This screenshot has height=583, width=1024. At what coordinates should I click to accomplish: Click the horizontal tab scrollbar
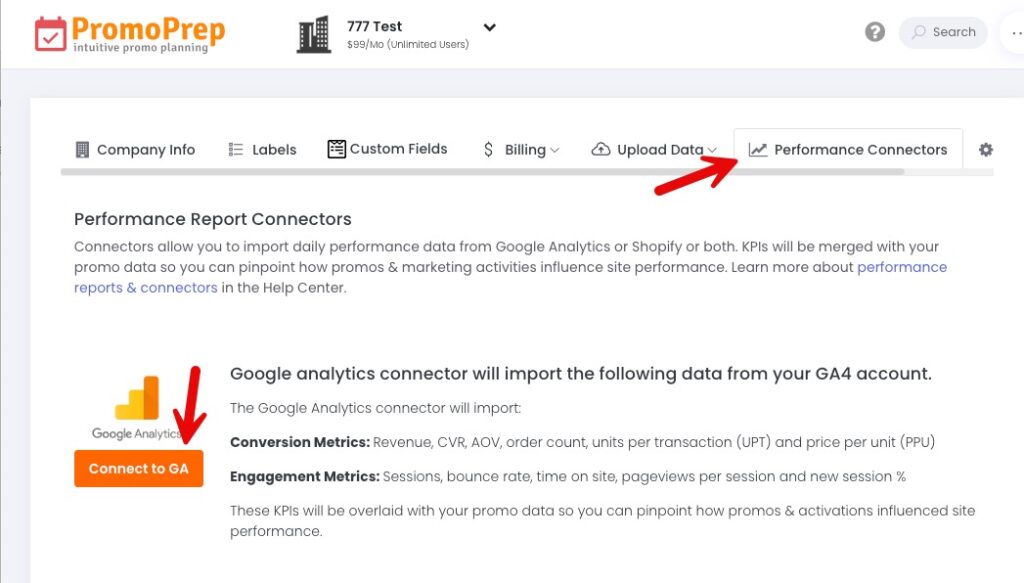pyautogui.click(x=483, y=172)
